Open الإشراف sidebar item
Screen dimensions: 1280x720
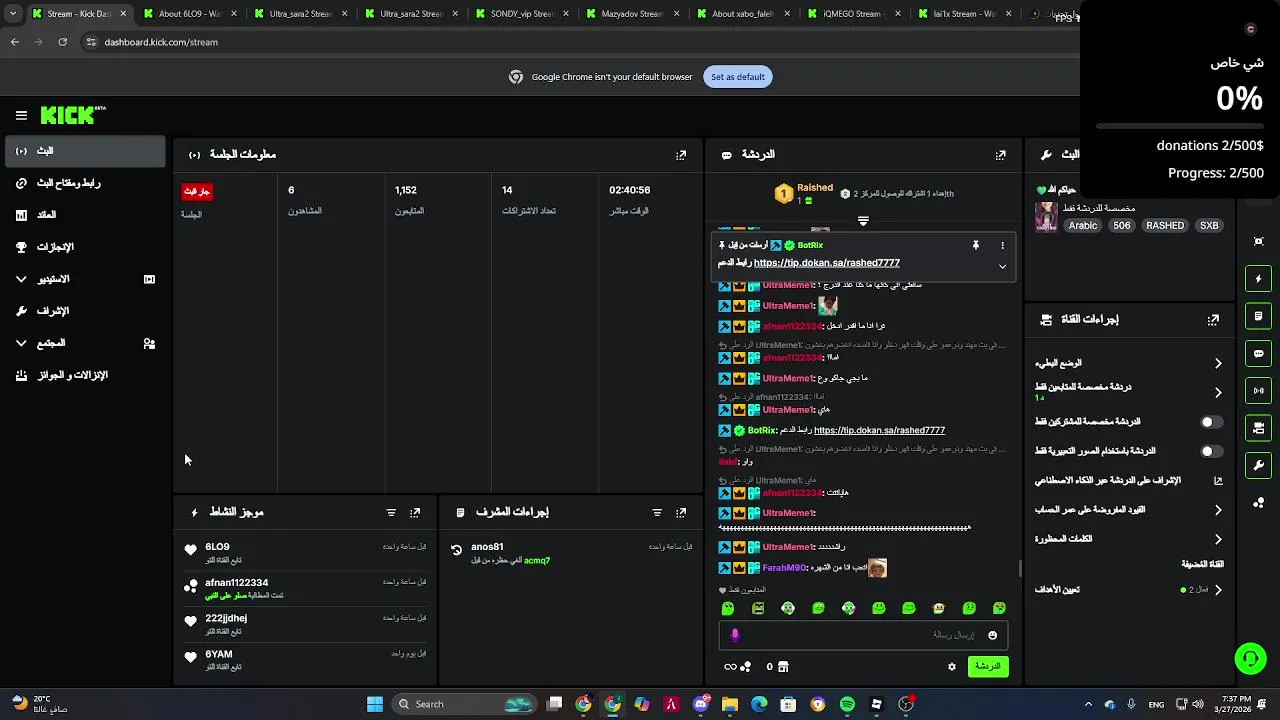pos(85,311)
